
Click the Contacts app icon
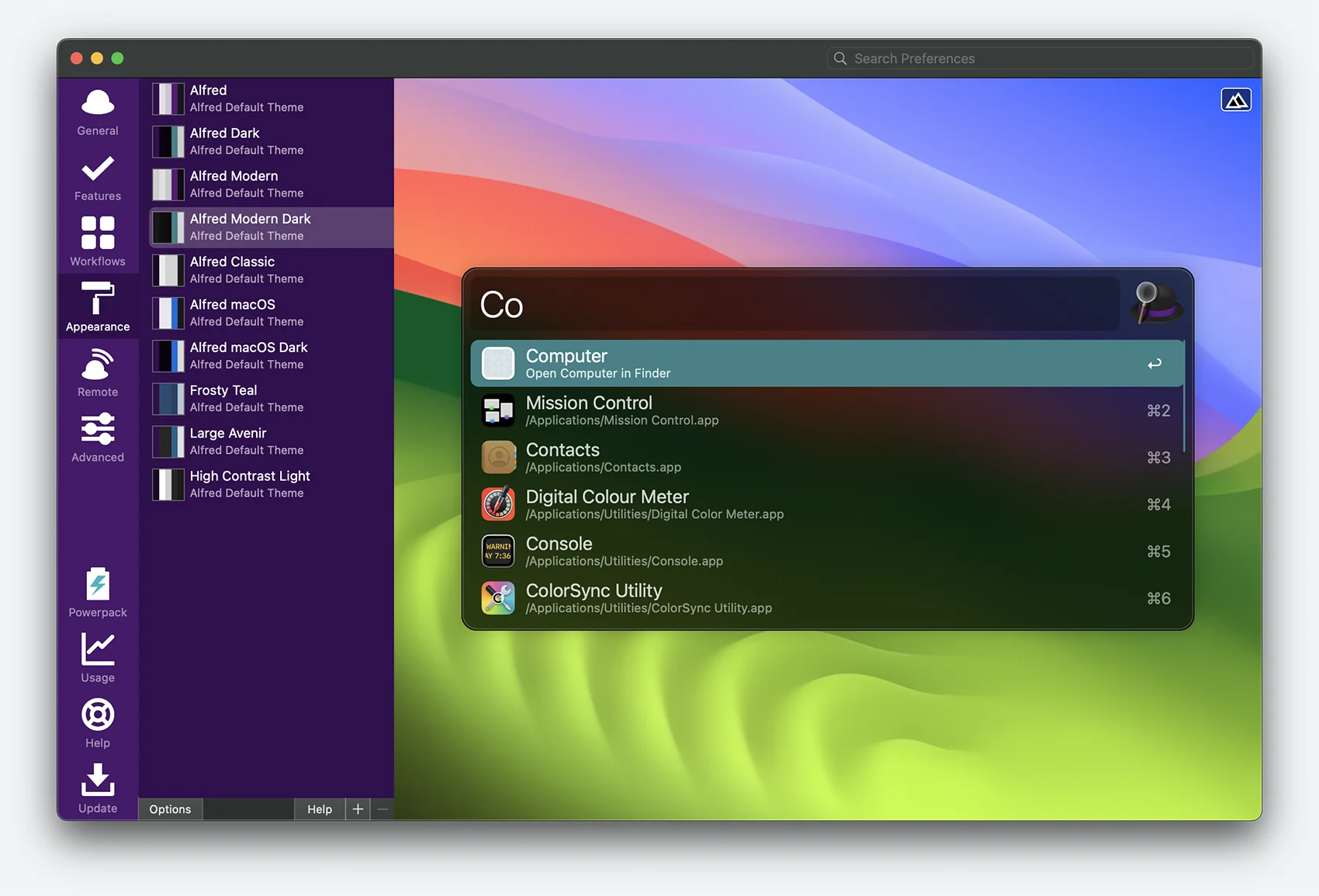tap(498, 458)
